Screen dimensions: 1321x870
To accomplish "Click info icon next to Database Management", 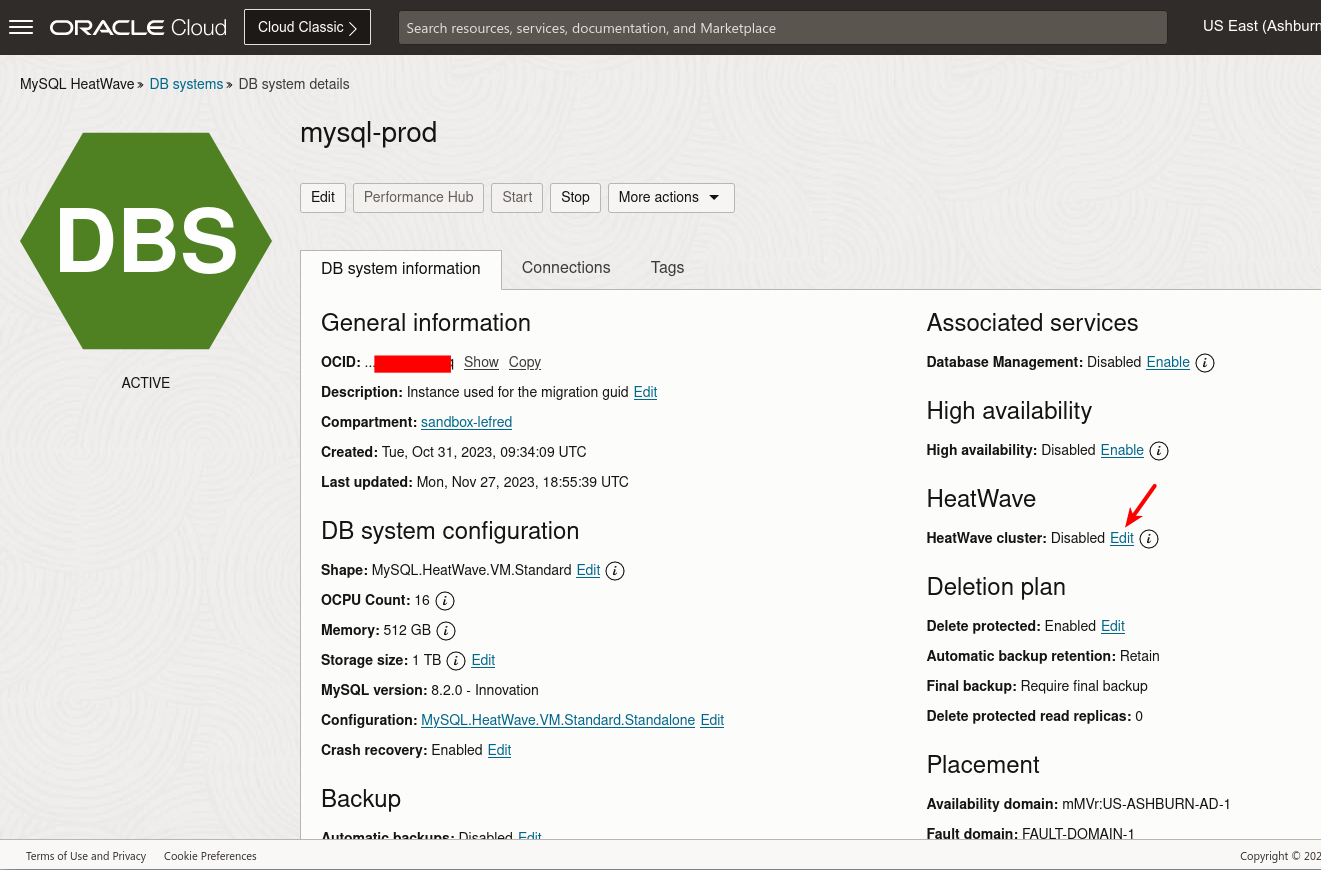I will click(x=1205, y=363).
